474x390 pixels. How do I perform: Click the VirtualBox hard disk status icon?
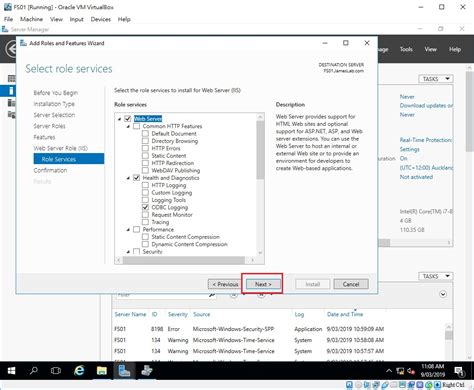click(349, 385)
